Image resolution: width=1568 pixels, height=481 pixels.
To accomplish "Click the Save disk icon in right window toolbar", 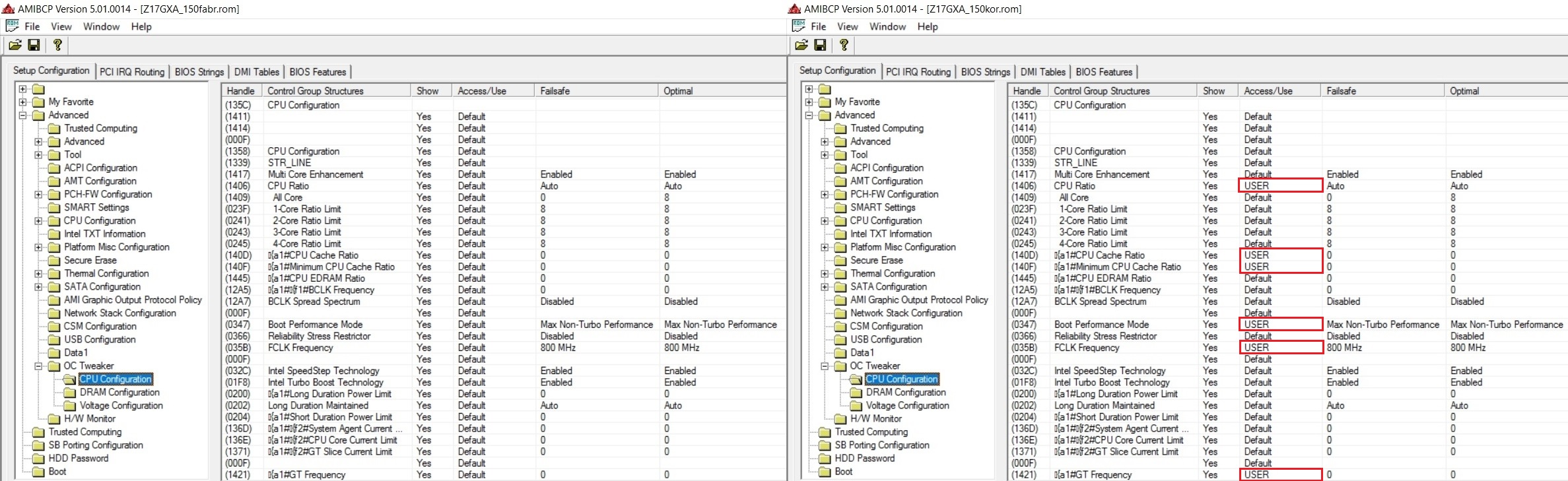I will tap(820, 45).
